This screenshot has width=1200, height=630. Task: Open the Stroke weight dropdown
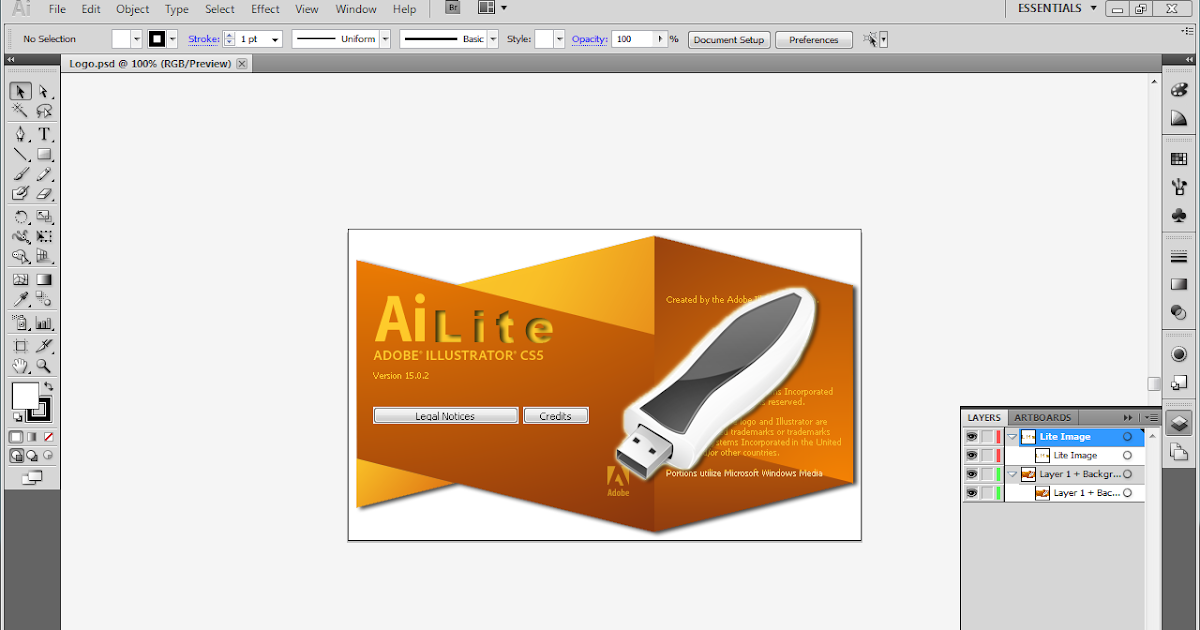pyautogui.click(x=275, y=39)
